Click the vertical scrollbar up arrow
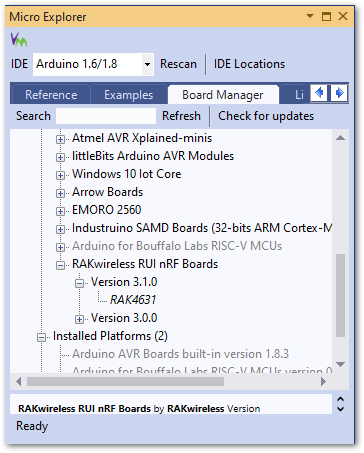This screenshot has width=364, height=453. click(x=340, y=138)
